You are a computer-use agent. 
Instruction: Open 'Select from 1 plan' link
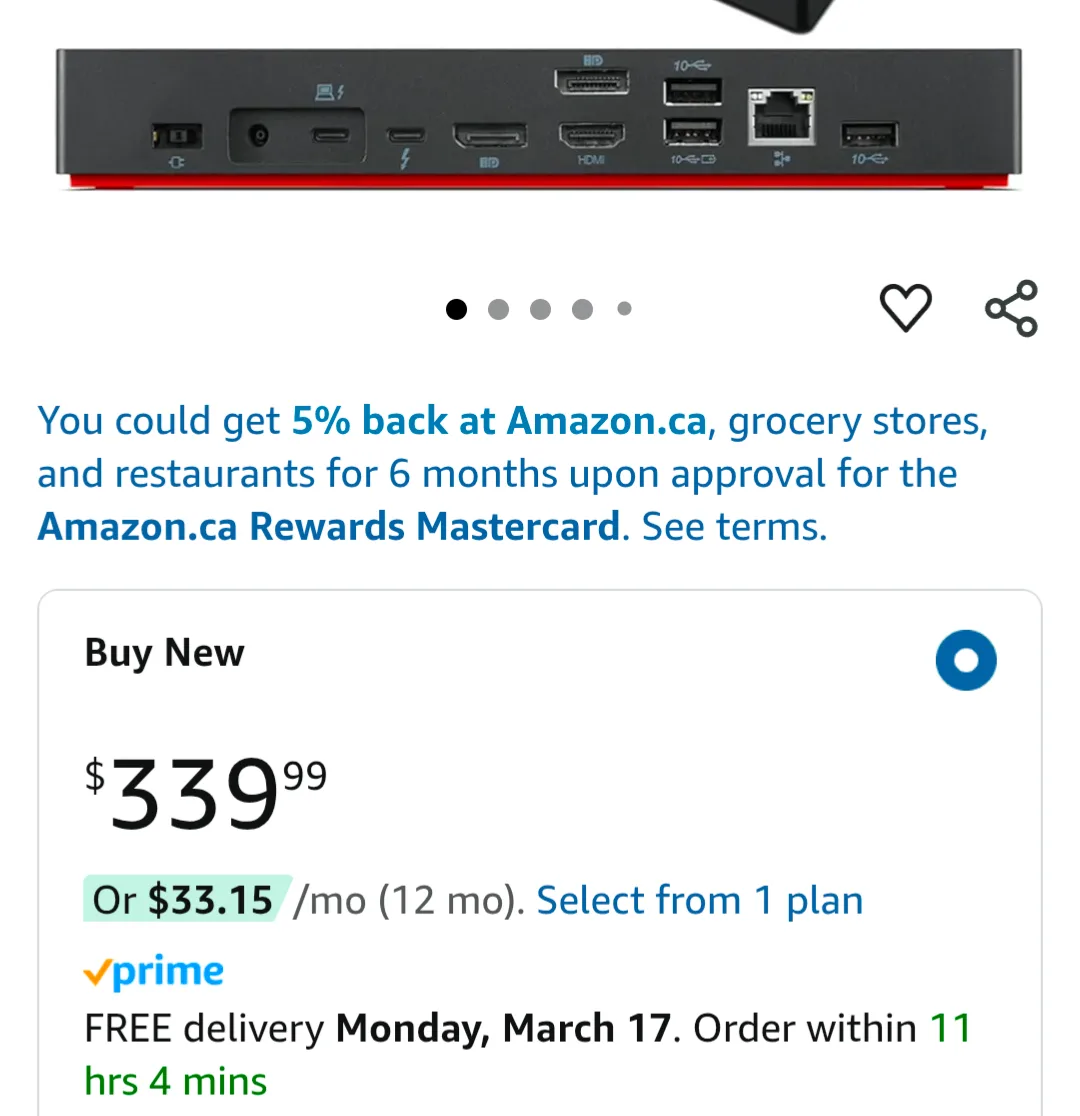click(x=699, y=900)
